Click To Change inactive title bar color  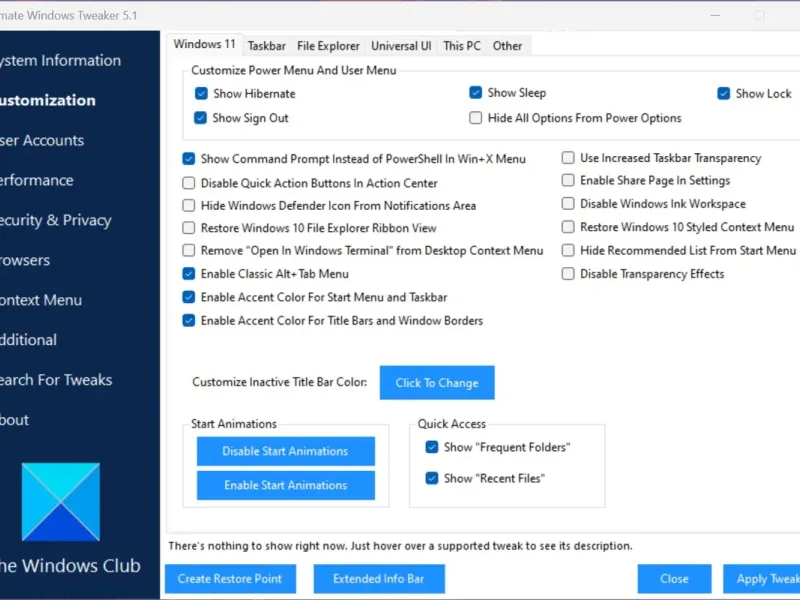coord(437,383)
